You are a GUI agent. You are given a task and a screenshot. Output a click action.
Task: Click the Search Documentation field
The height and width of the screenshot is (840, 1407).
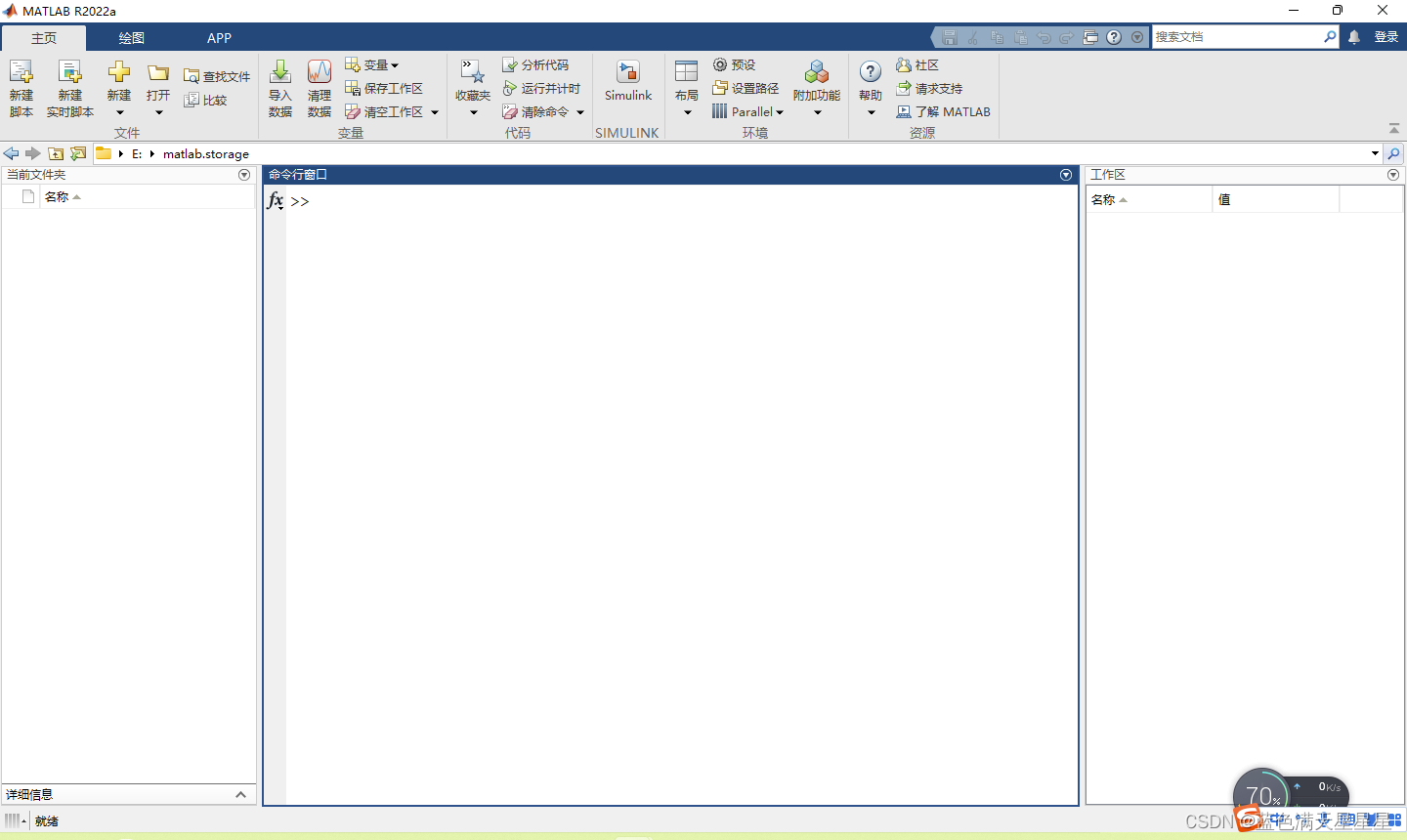pyautogui.click(x=1237, y=37)
